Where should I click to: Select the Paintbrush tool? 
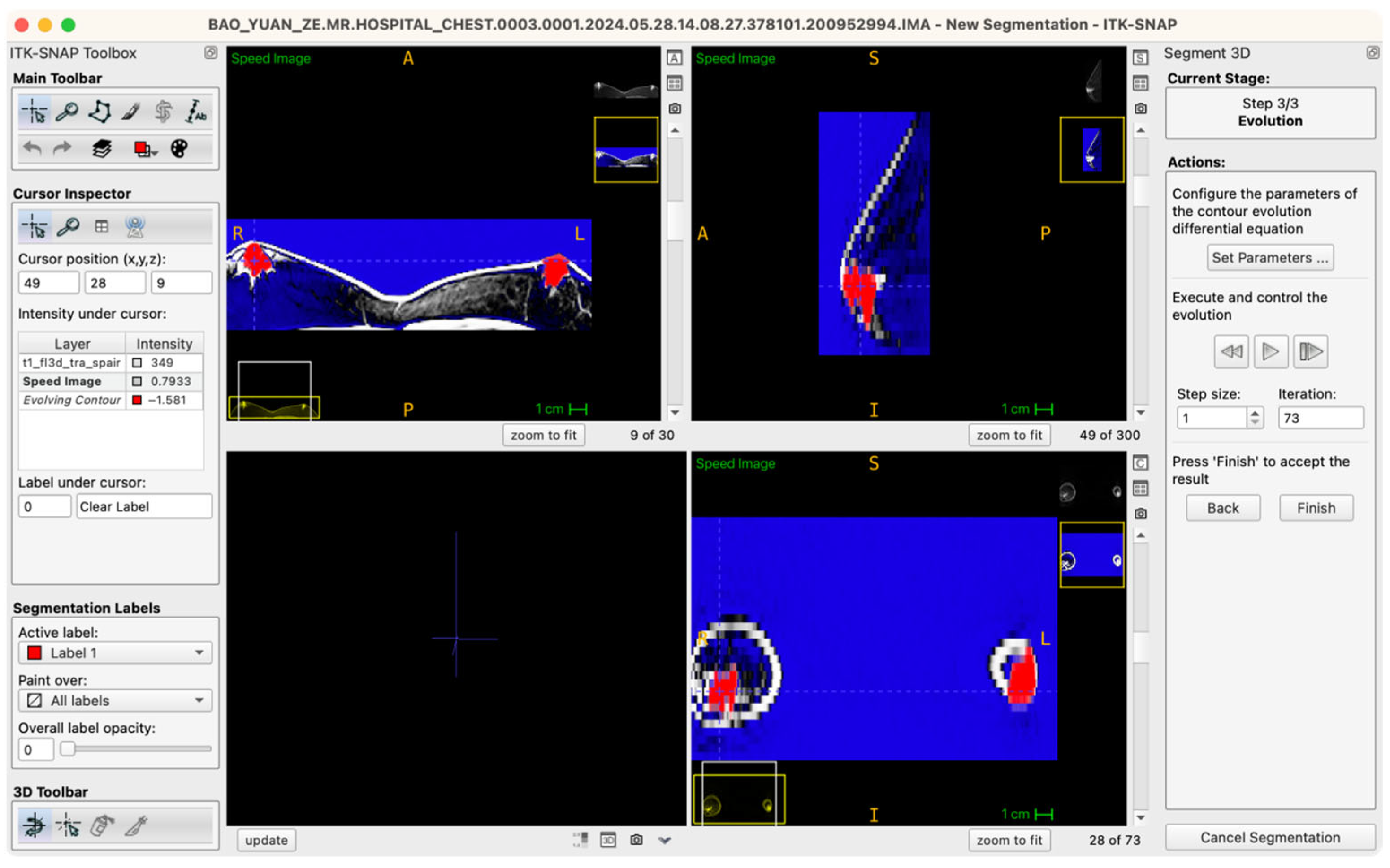(x=131, y=112)
